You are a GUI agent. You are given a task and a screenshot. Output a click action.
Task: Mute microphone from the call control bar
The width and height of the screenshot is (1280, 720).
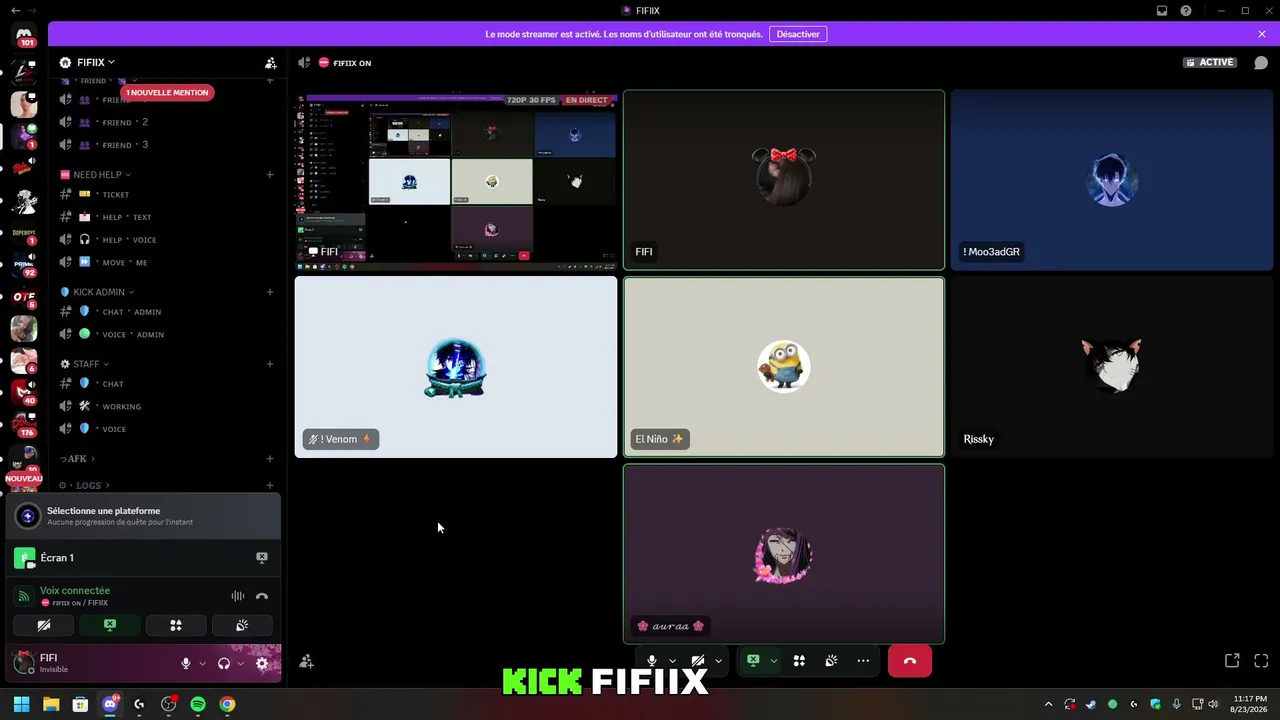click(x=652, y=661)
